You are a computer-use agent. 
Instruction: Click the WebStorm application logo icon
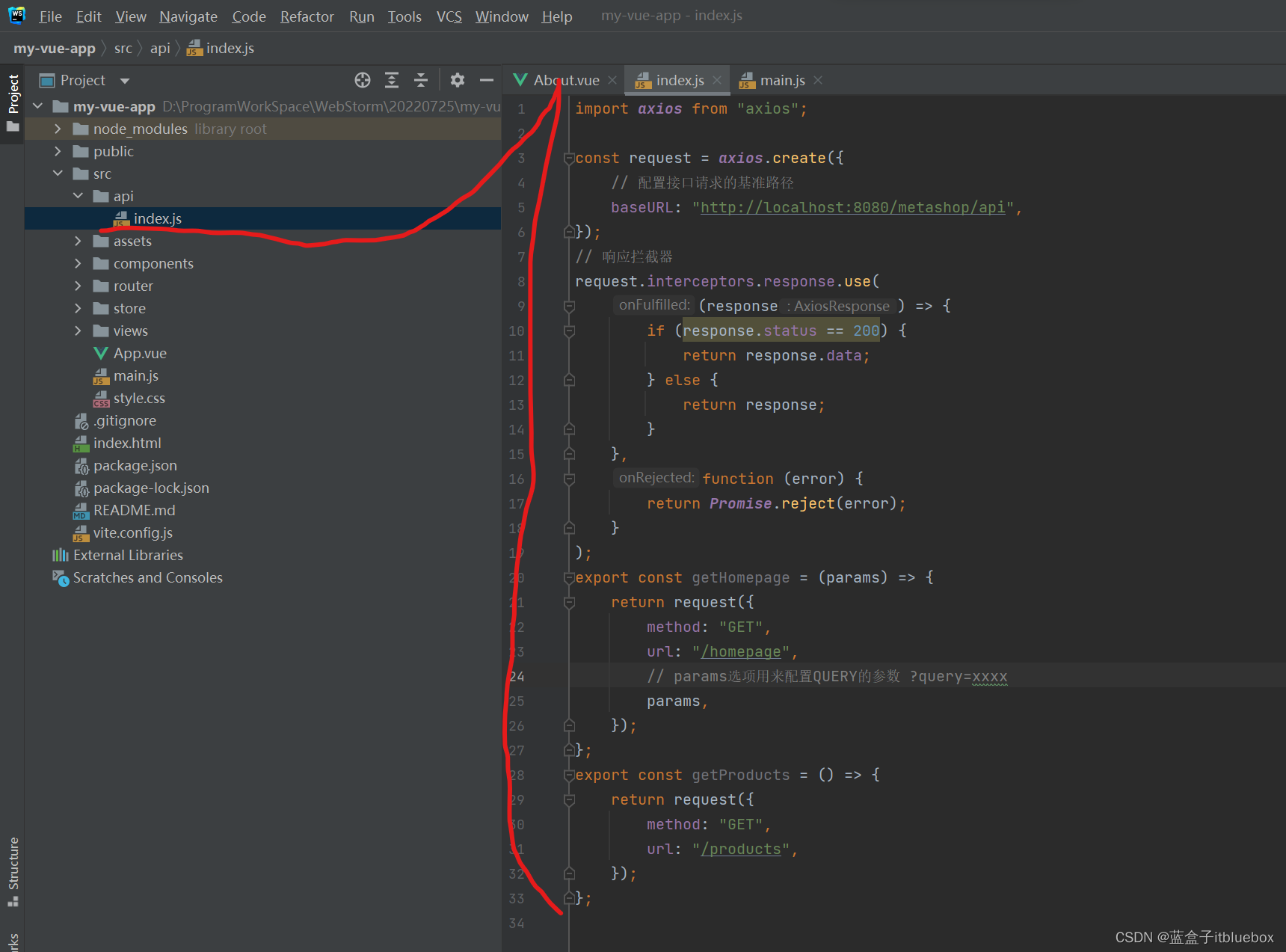click(x=16, y=15)
